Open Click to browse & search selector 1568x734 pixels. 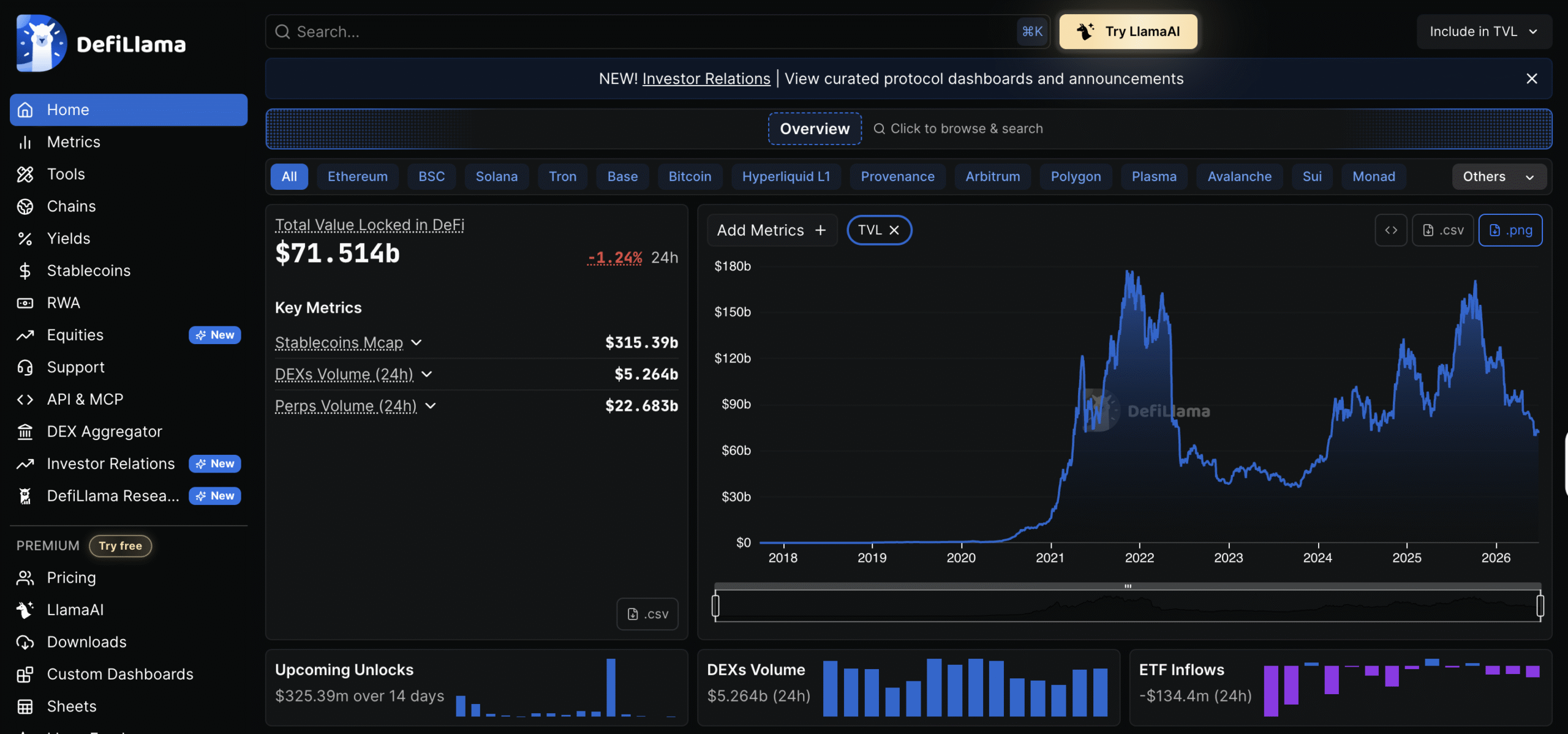(958, 129)
